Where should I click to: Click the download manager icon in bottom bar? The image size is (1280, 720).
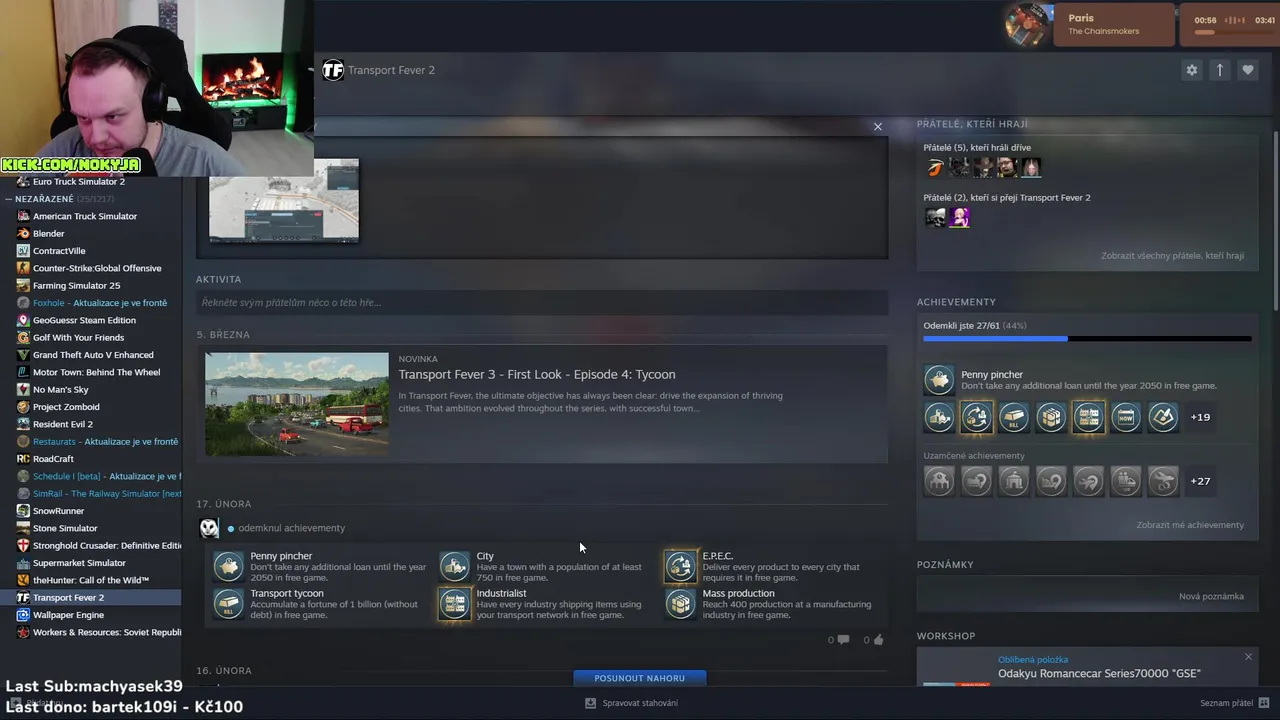tap(590, 703)
